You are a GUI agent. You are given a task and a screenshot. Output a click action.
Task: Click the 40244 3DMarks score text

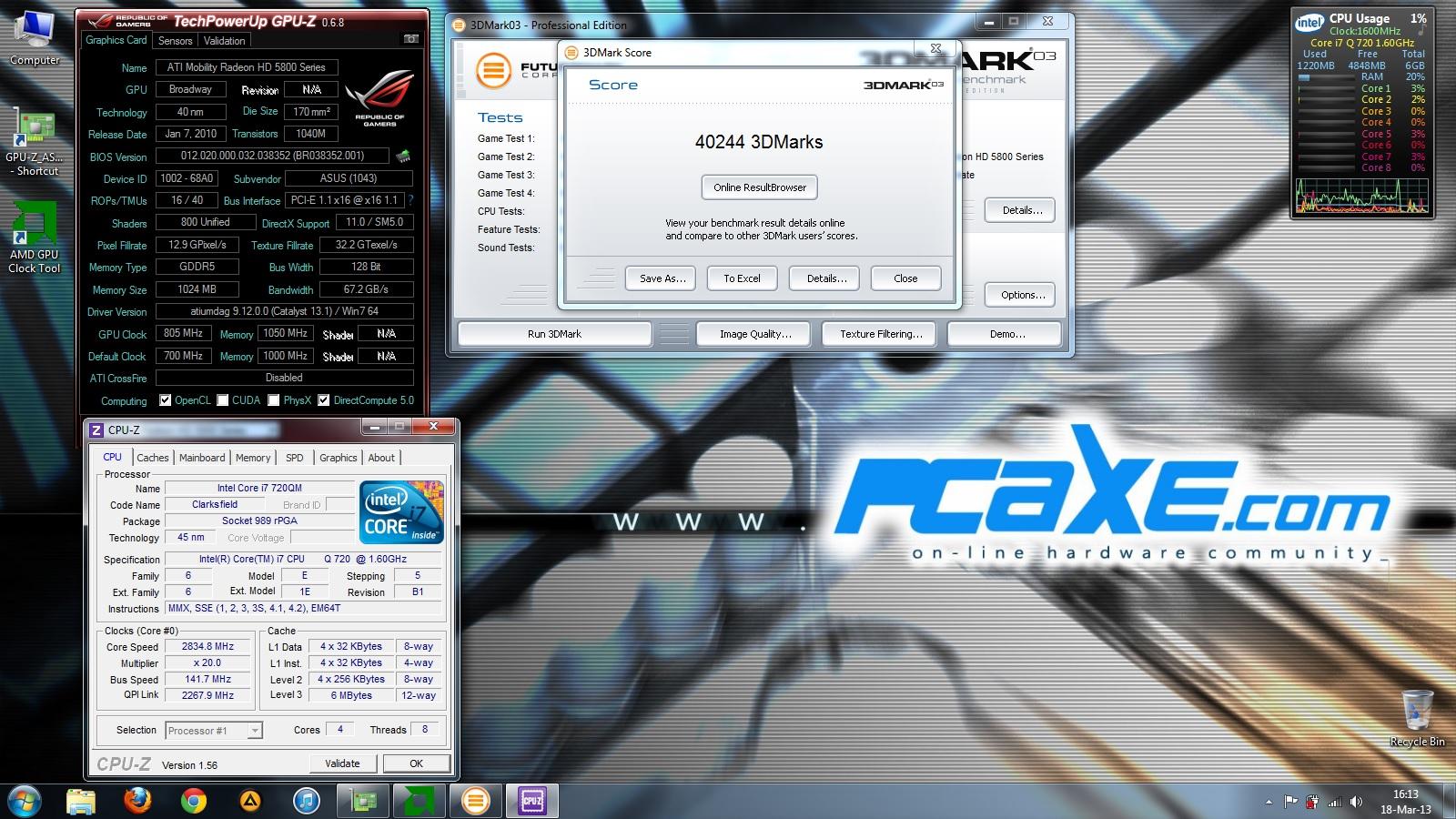759,142
